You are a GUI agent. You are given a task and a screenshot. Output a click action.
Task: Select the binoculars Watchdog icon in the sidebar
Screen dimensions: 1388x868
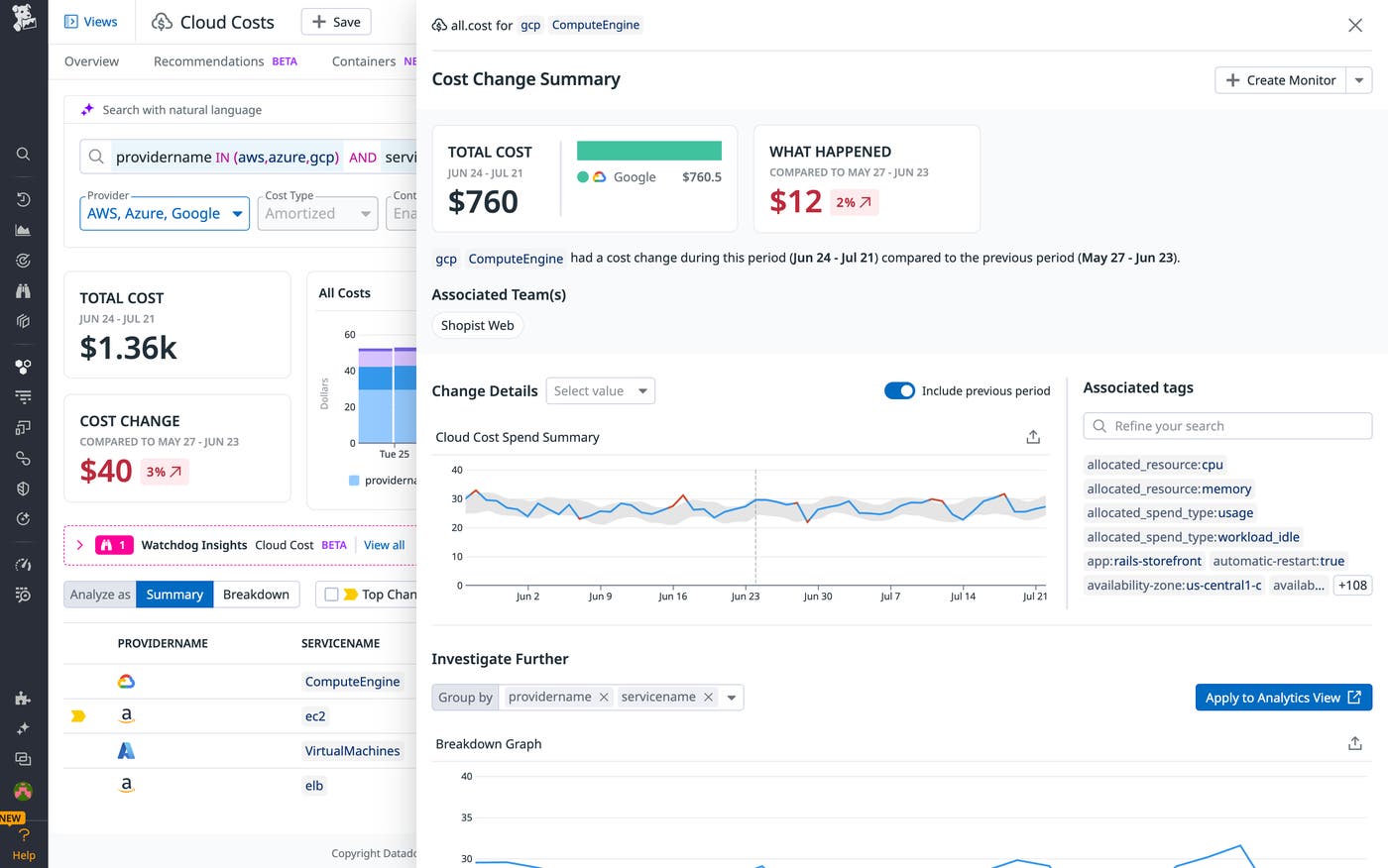22,290
